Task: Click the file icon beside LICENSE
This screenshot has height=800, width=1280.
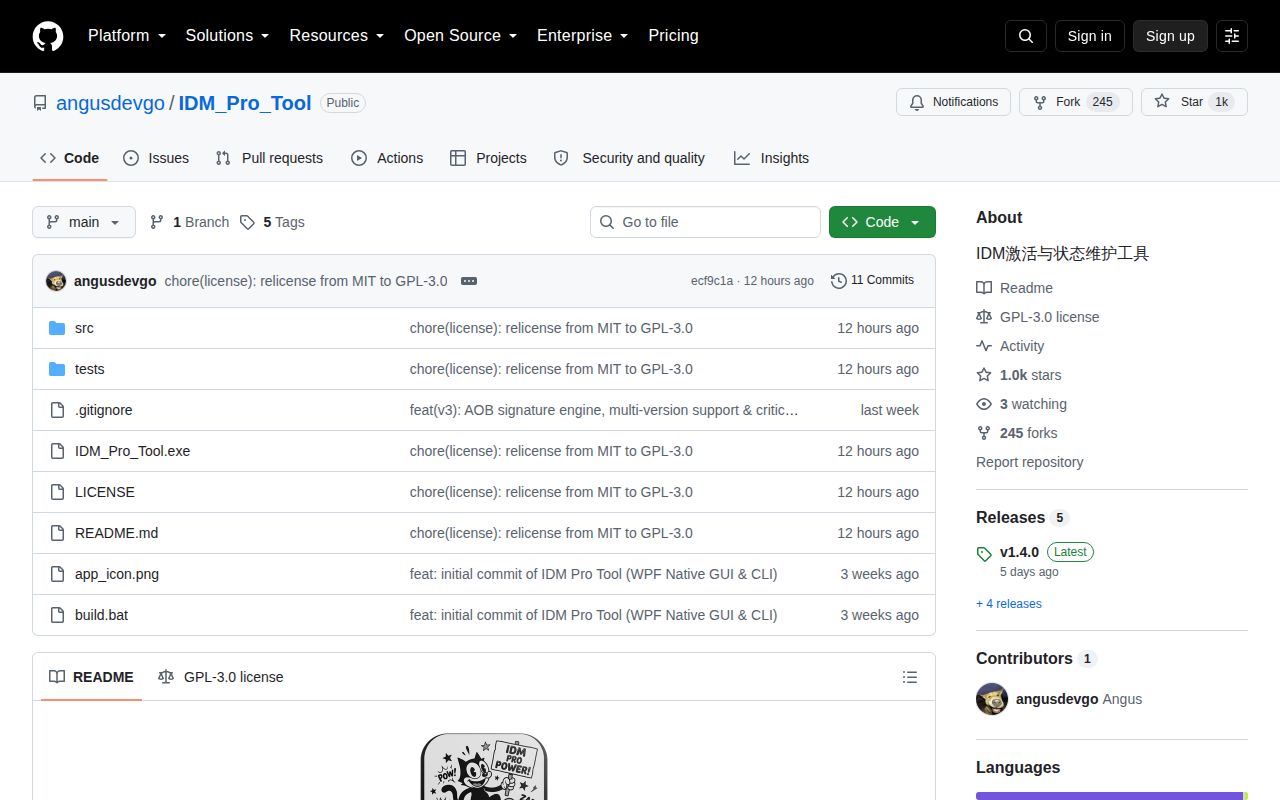Action: pos(57,492)
